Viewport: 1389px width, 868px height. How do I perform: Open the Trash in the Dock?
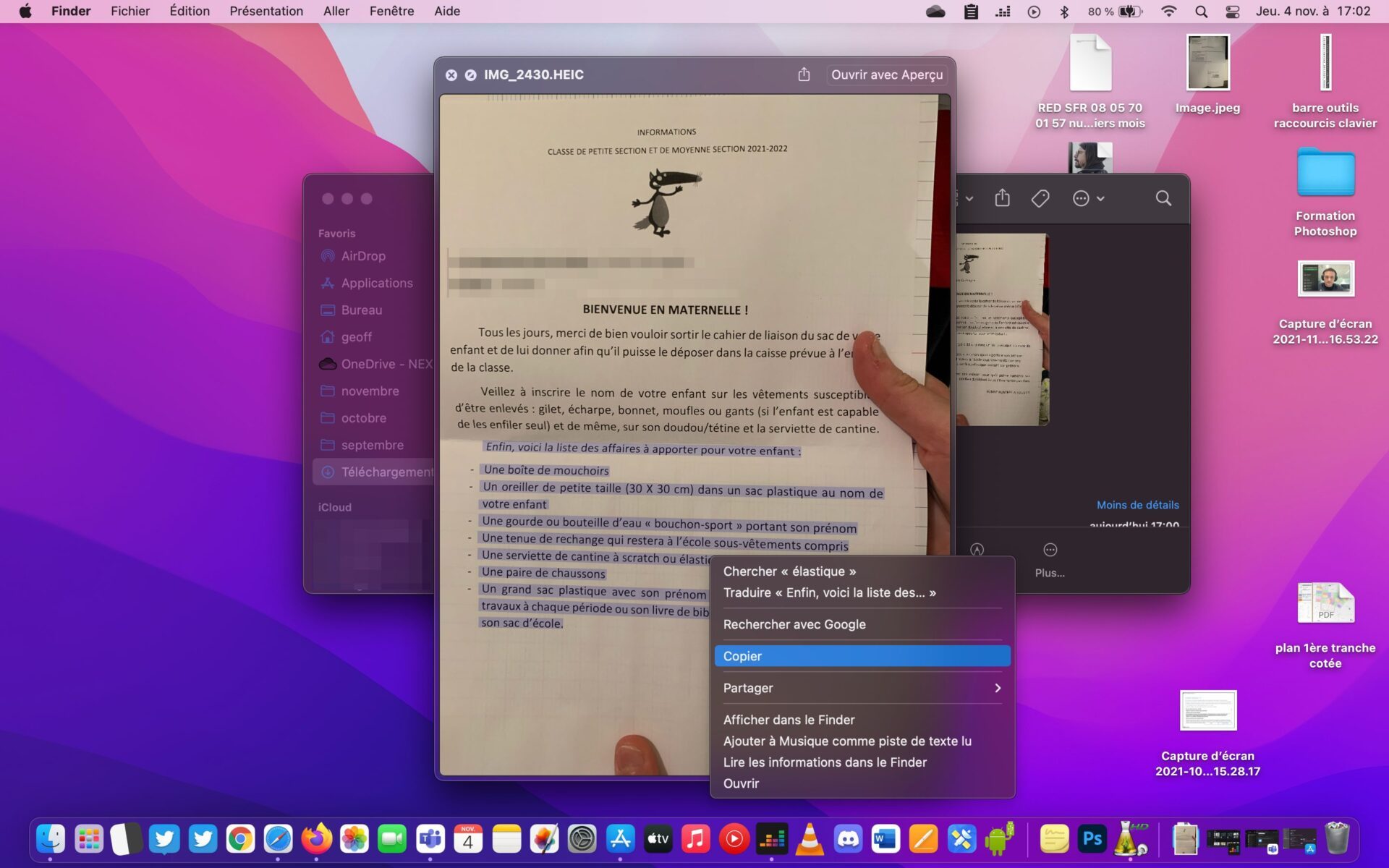pyautogui.click(x=1337, y=839)
